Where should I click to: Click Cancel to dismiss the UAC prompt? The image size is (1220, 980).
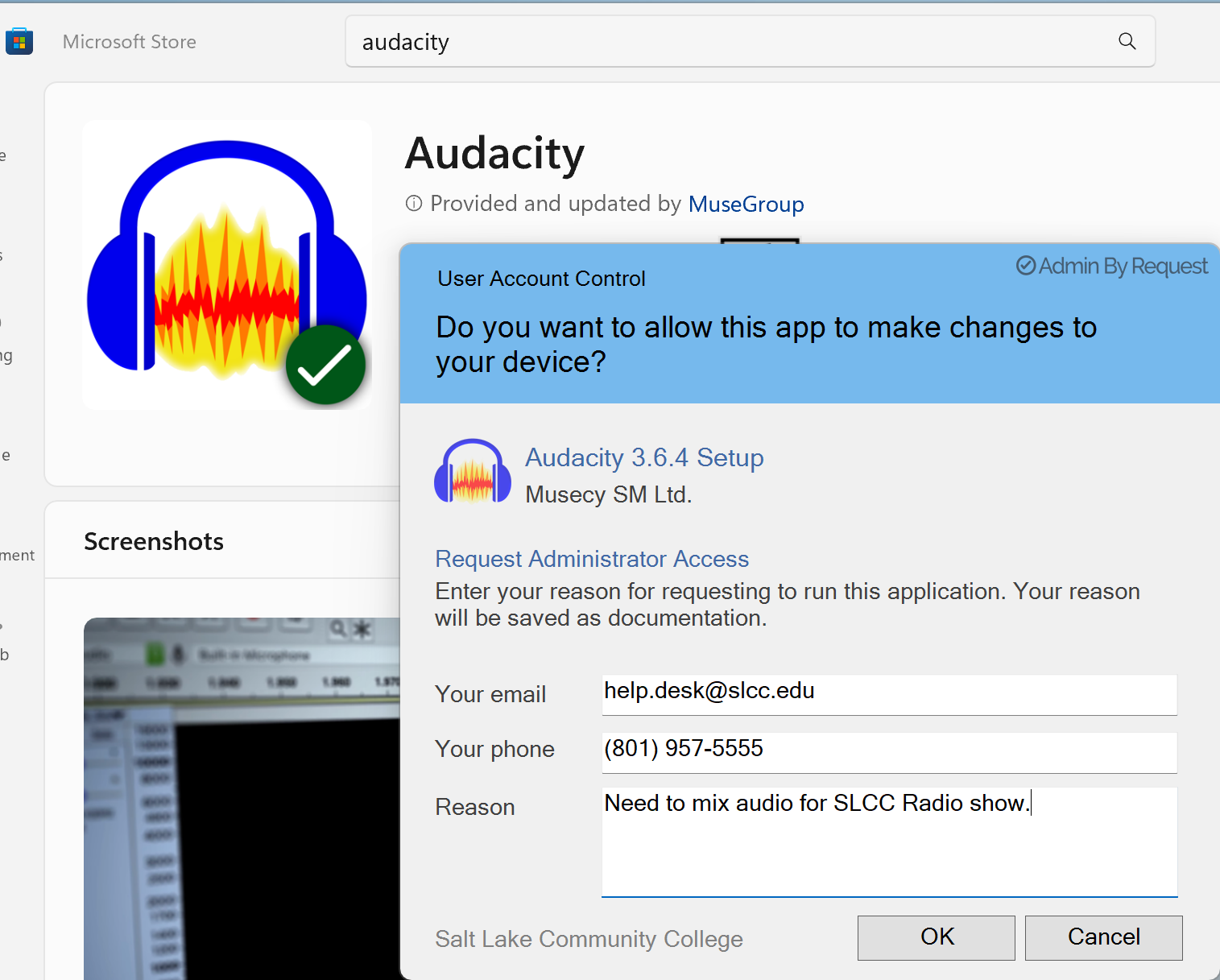[1103, 937]
